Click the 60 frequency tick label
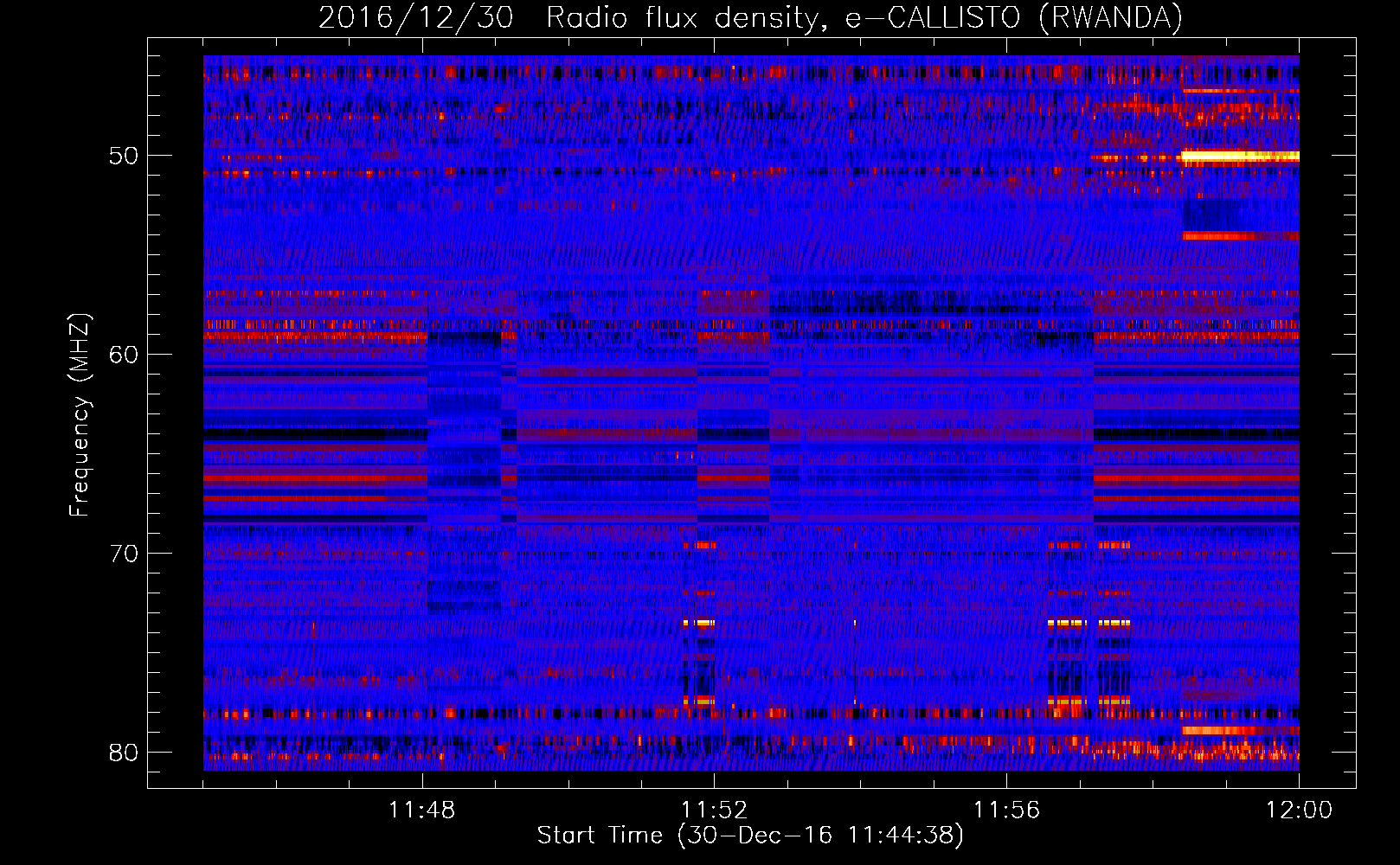Viewport: 1400px width, 865px height. [124, 355]
